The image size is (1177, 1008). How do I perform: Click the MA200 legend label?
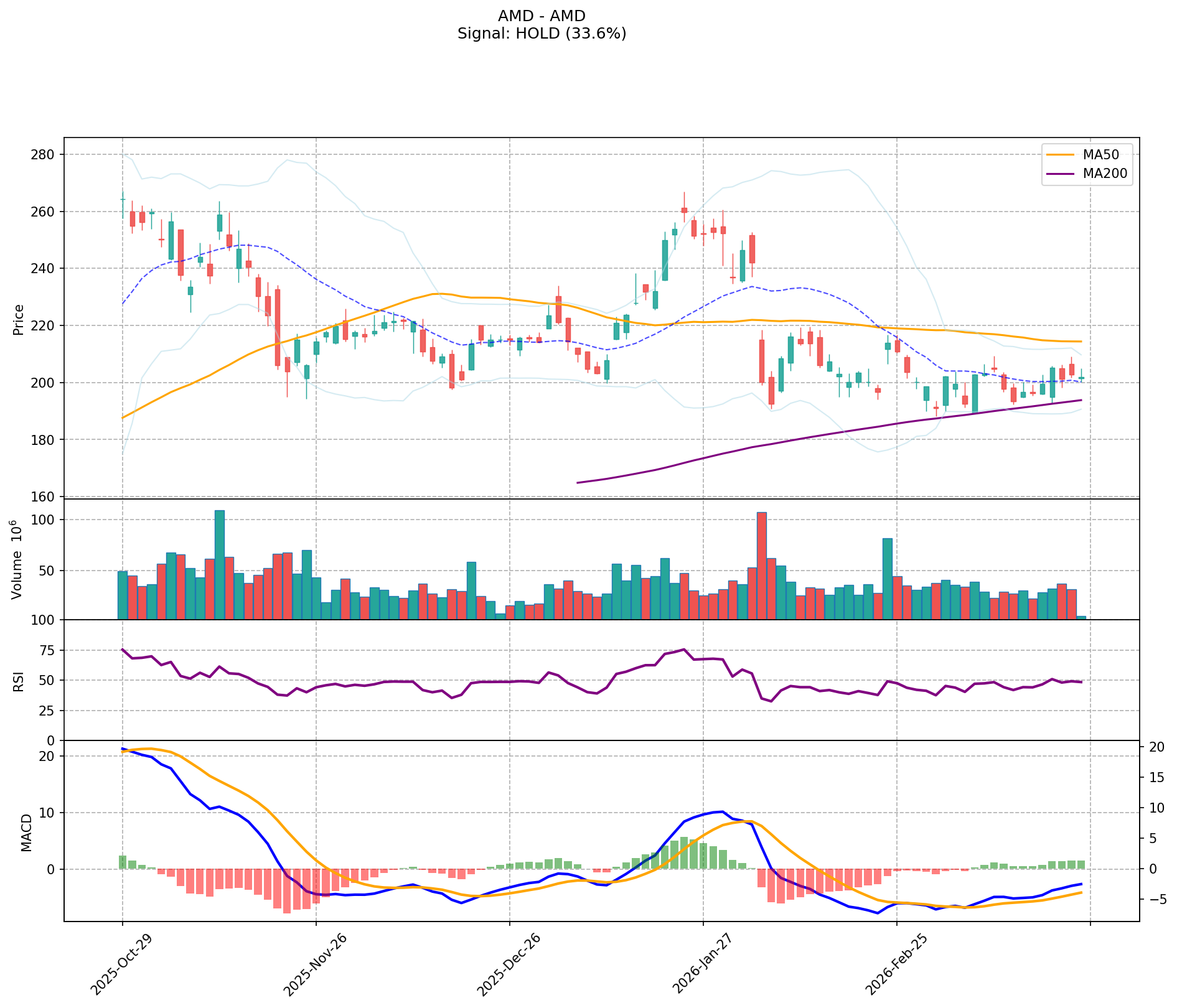1105,174
